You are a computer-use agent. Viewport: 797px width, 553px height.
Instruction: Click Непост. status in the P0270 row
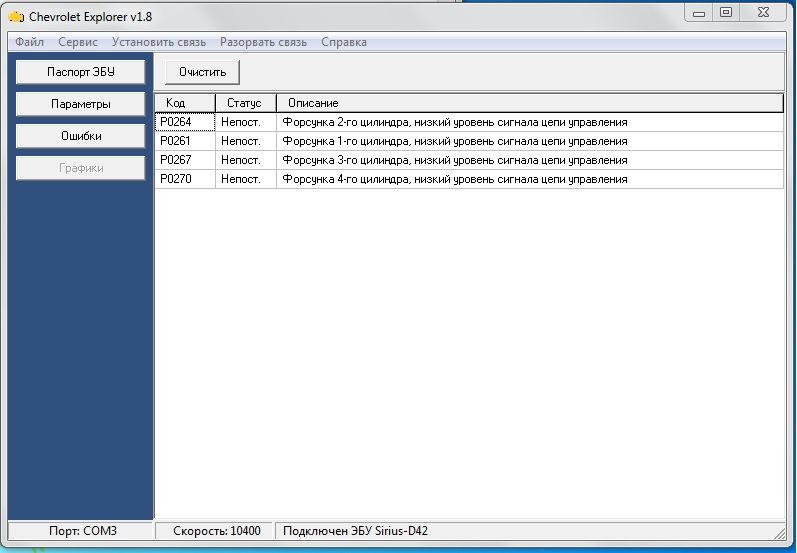pyautogui.click(x=246, y=179)
